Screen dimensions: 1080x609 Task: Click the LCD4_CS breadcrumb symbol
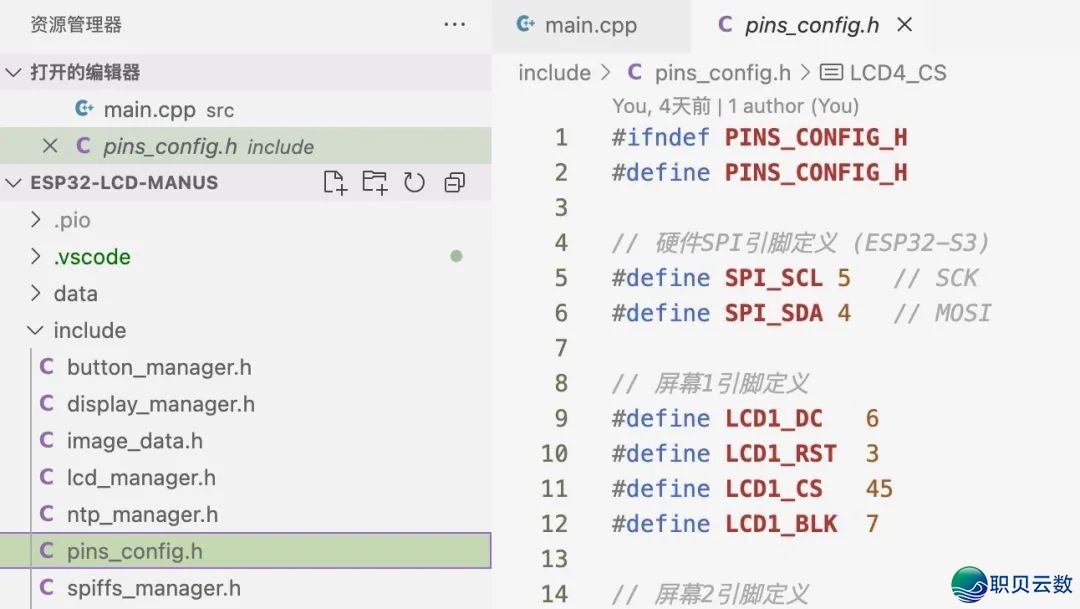(x=896, y=73)
